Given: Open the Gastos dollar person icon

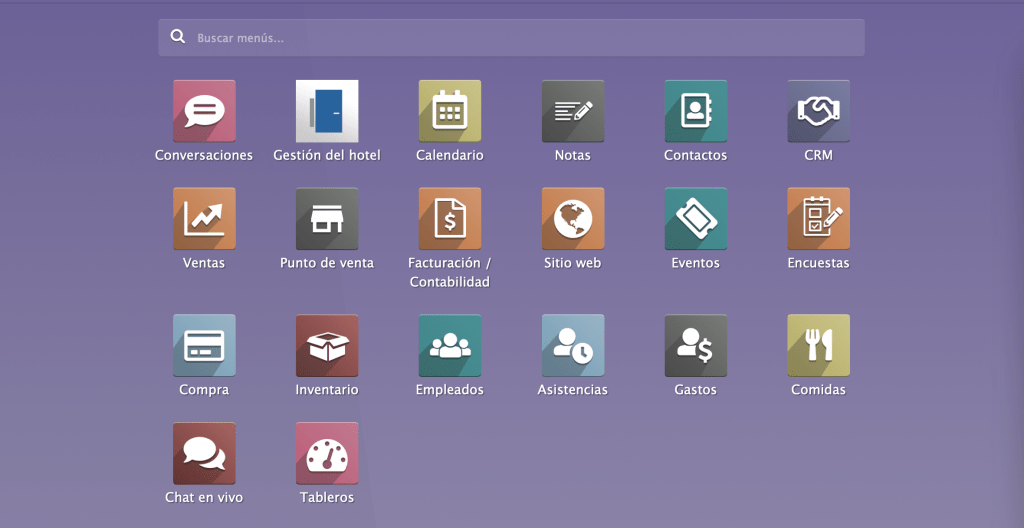Looking at the screenshot, I should click(696, 346).
